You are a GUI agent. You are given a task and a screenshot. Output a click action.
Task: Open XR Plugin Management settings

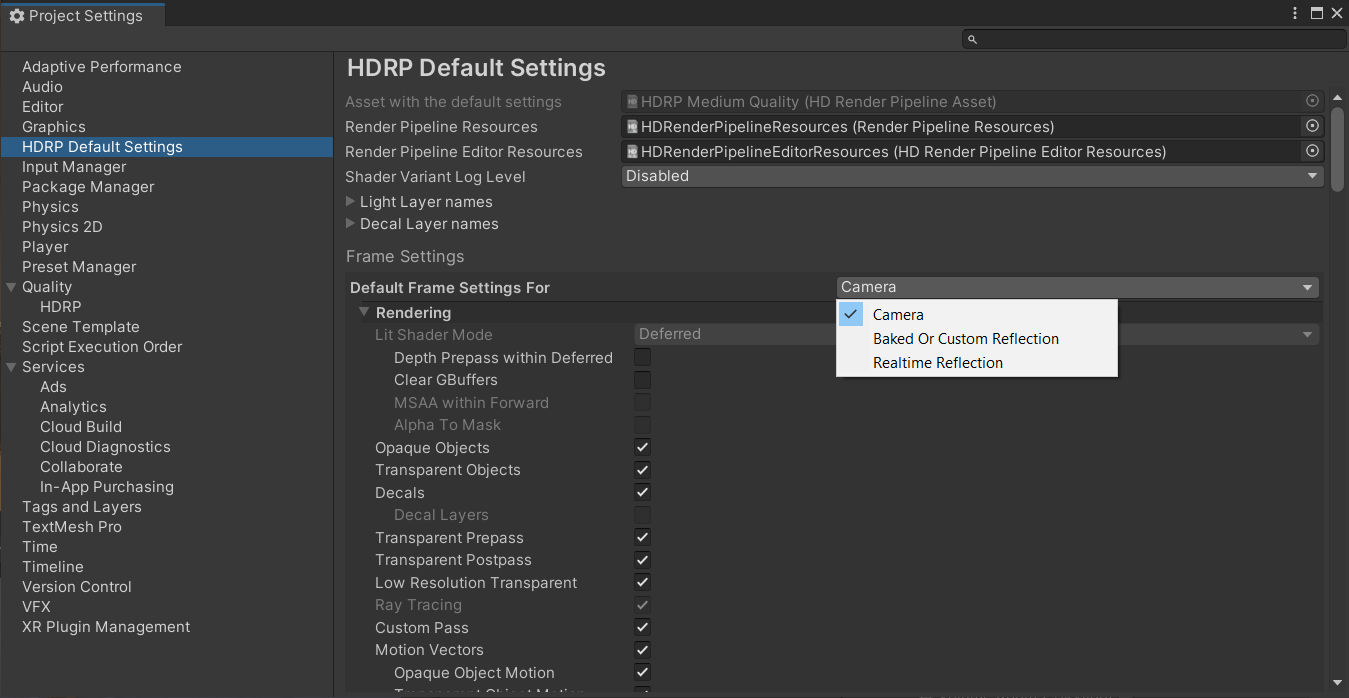106,627
